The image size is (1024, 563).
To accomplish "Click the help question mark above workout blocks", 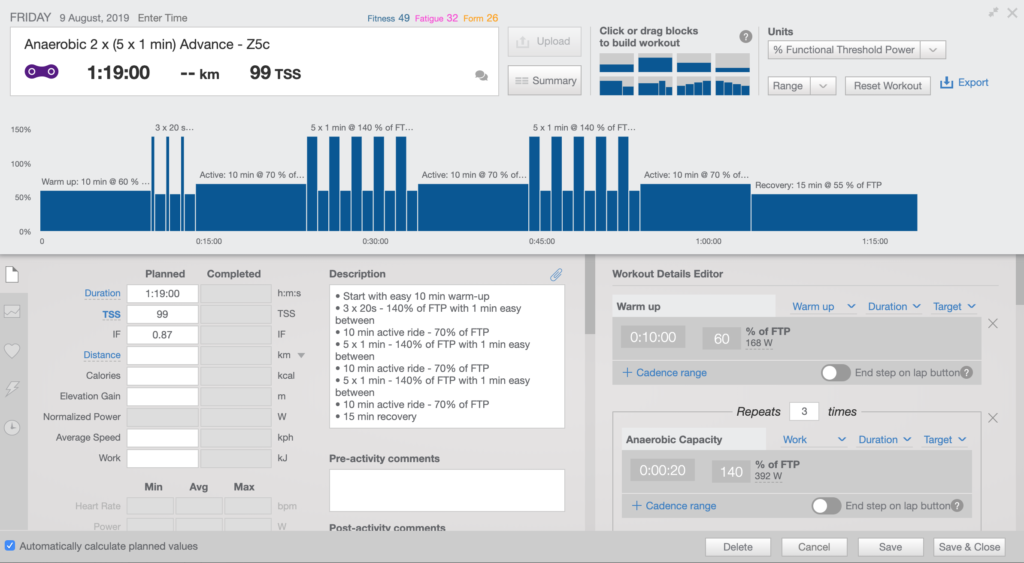I will coord(745,37).
